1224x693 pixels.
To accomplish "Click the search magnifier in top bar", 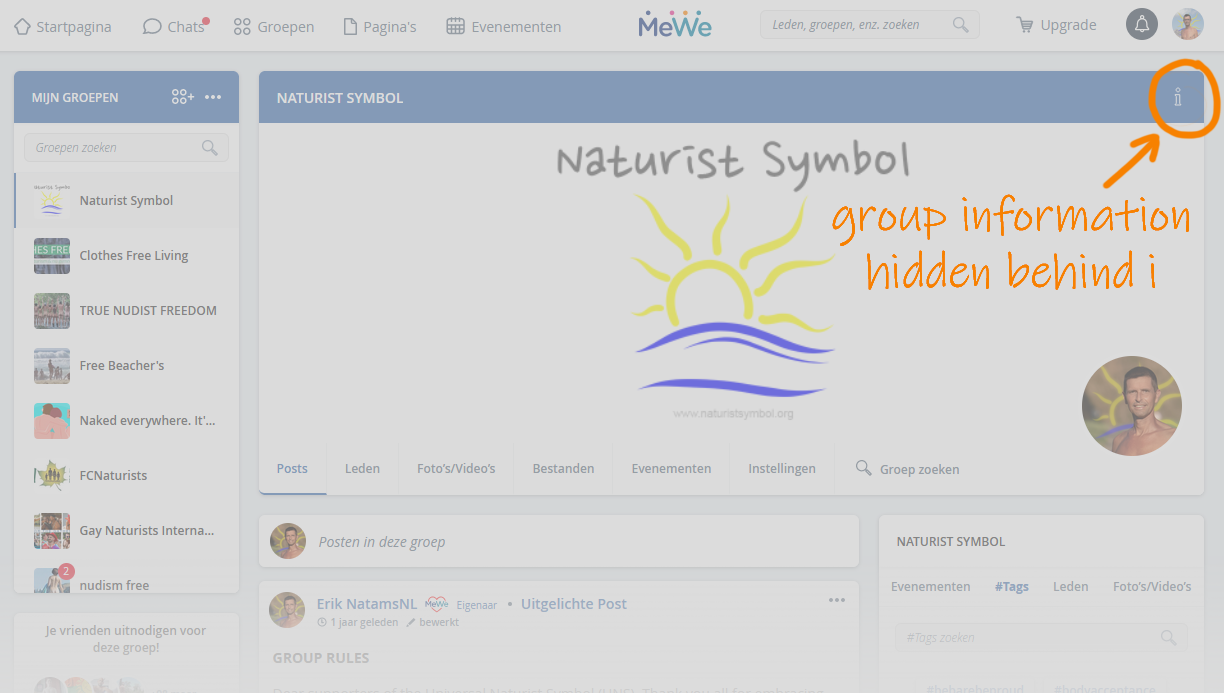I will (961, 25).
